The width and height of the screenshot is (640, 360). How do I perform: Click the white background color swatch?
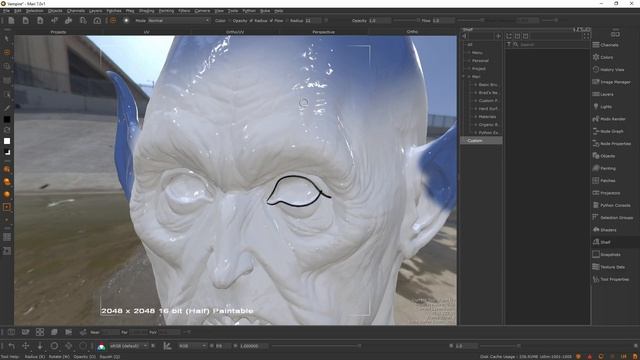[x=7, y=141]
